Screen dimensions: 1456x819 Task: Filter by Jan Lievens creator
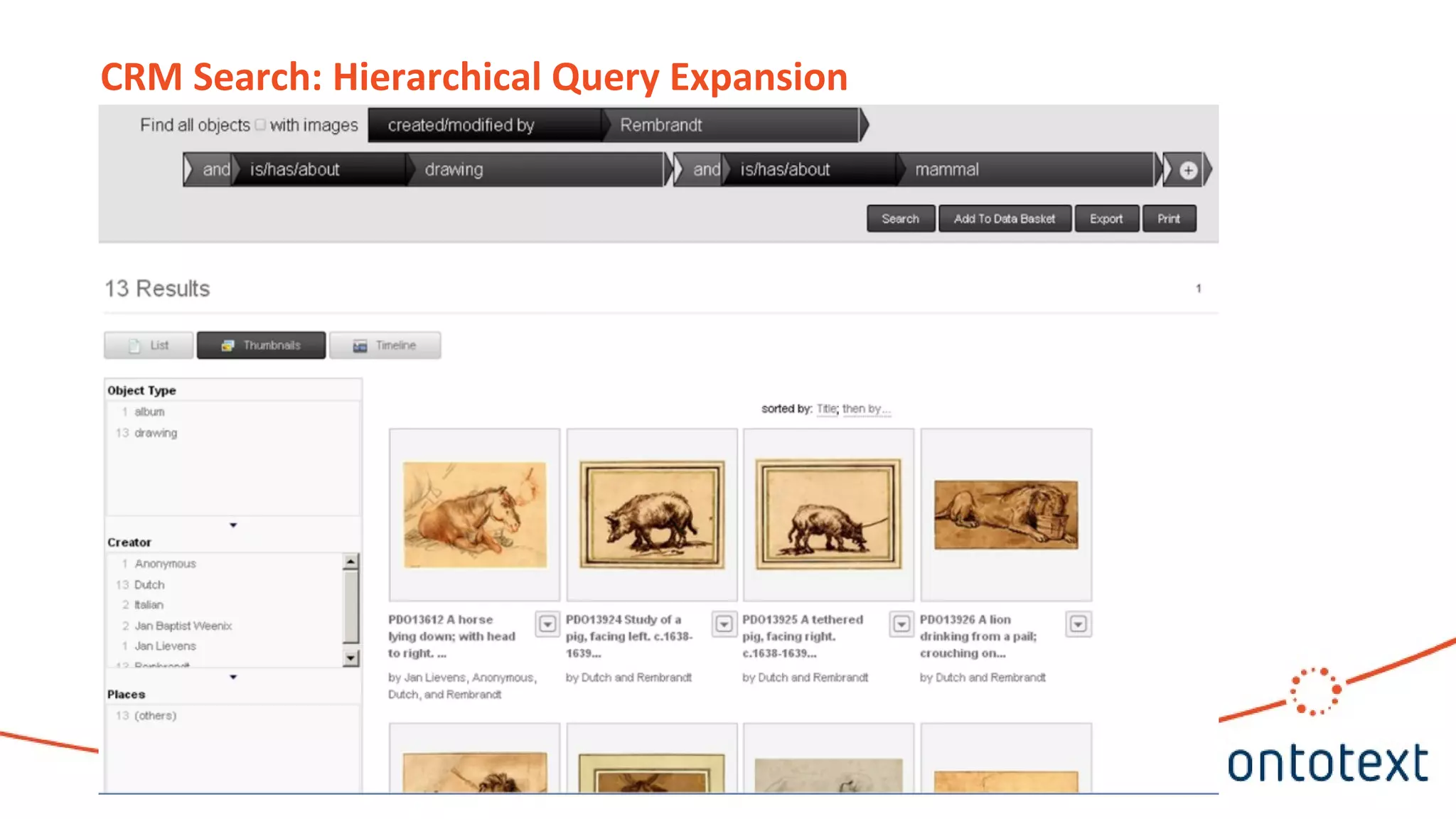point(165,646)
